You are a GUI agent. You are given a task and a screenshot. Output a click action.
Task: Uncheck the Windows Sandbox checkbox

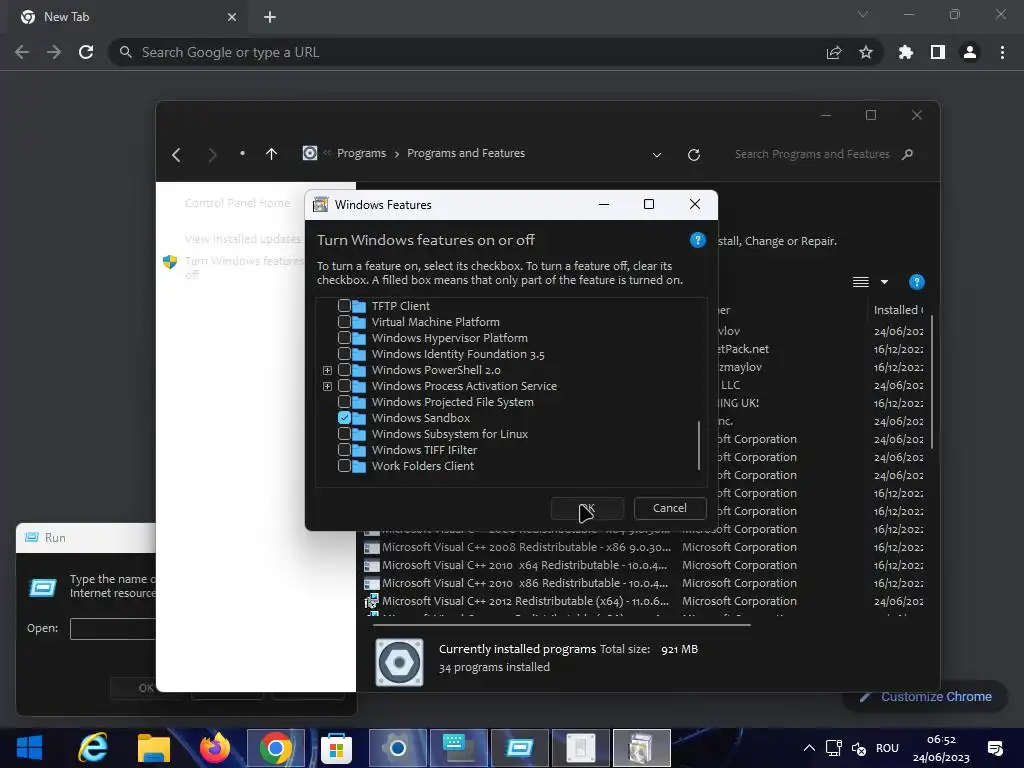coord(344,417)
